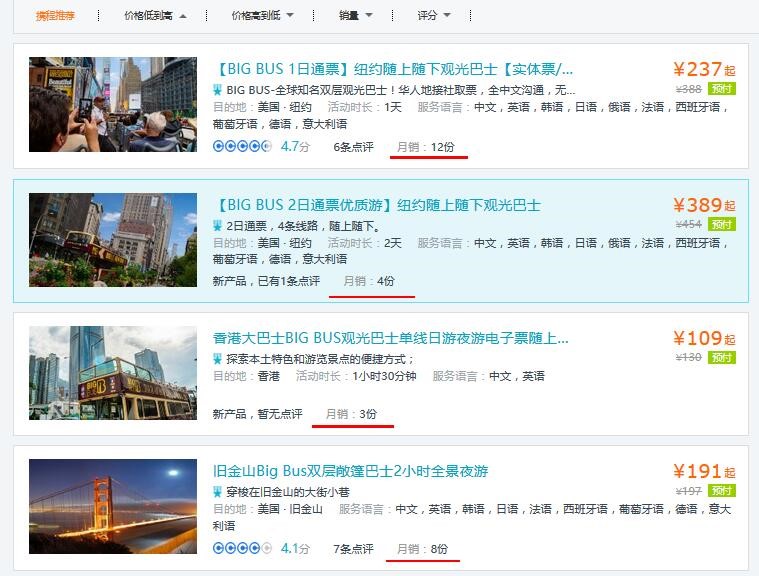Click 月销：8份 text

pos(422,549)
